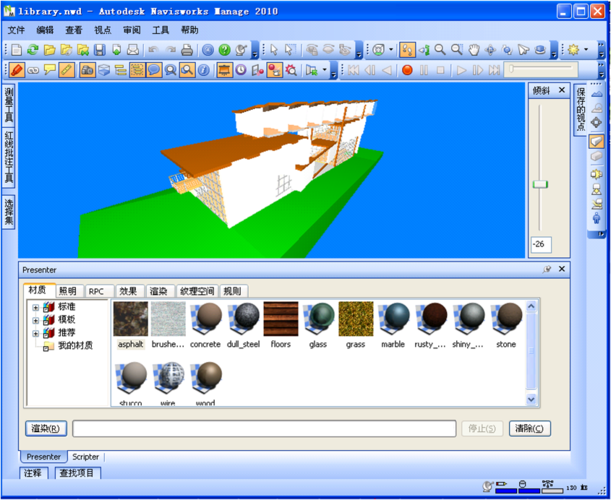The height and width of the screenshot is (500, 611).
Task: Switch to the RPC tab
Action: click(x=98, y=291)
